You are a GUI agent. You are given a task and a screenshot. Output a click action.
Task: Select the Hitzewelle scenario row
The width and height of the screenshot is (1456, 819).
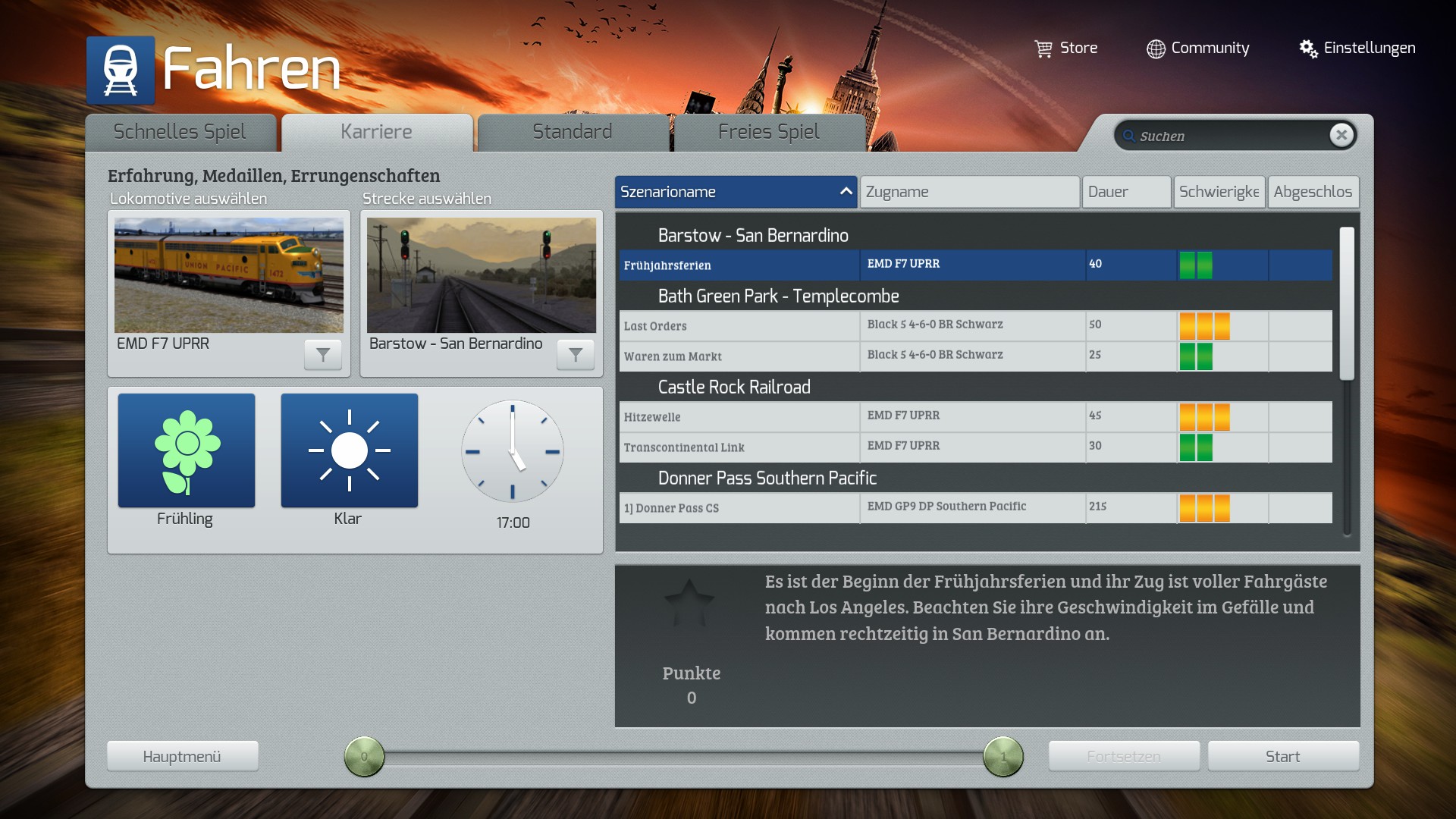(739, 417)
